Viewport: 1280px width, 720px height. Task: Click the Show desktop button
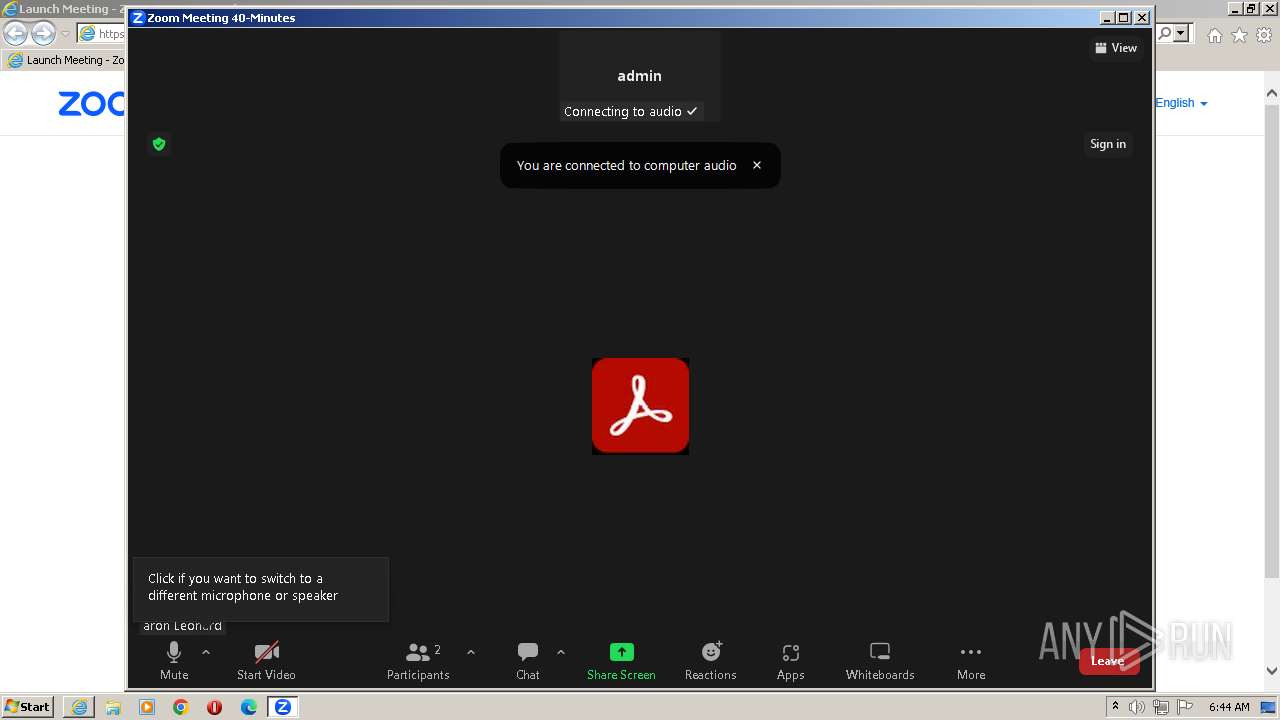(1267, 707)
